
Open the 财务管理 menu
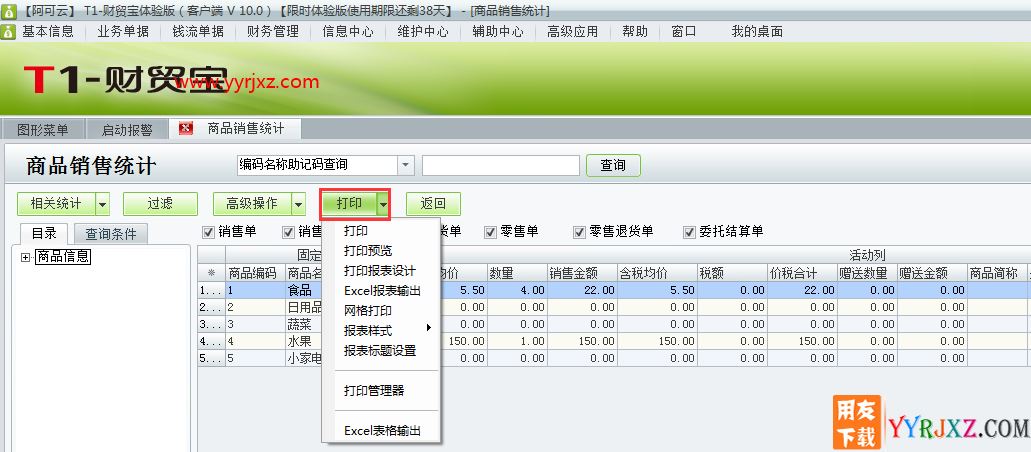273,32
